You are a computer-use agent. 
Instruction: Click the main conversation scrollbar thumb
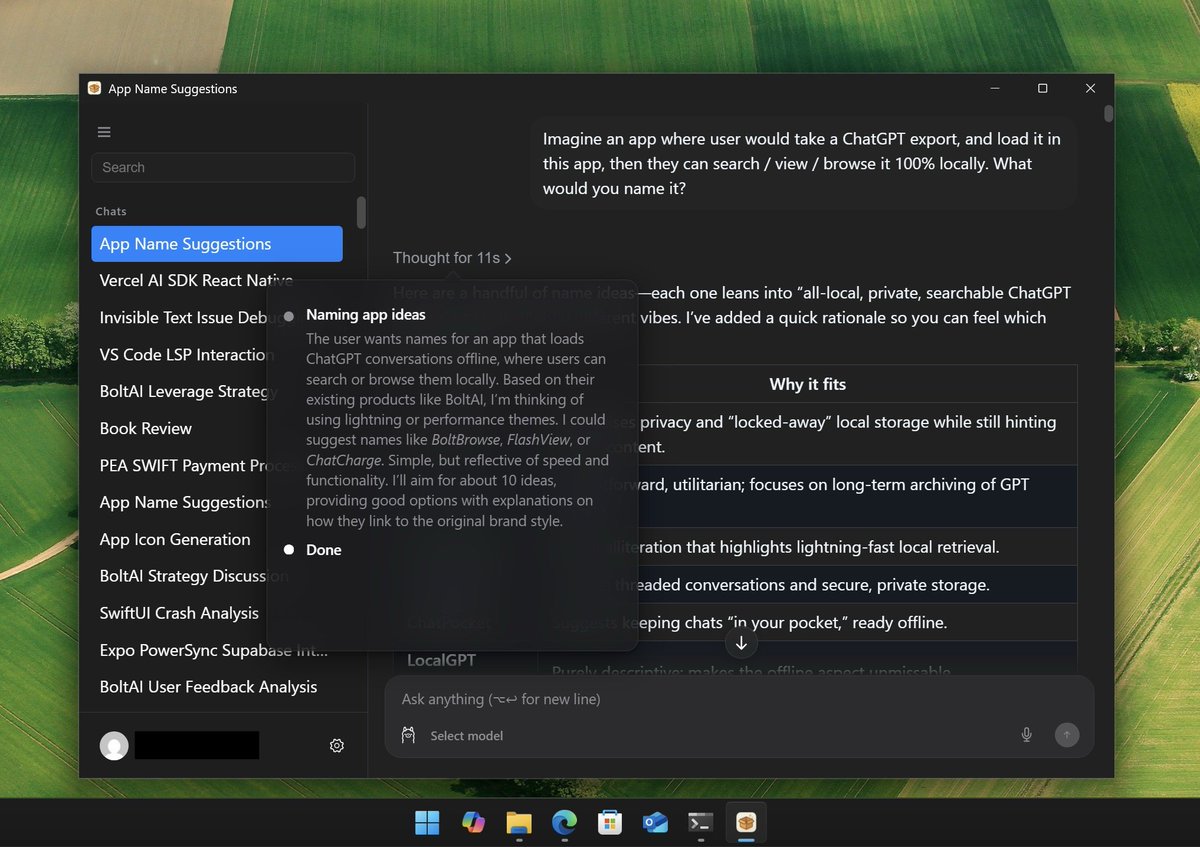[1108, 113]
